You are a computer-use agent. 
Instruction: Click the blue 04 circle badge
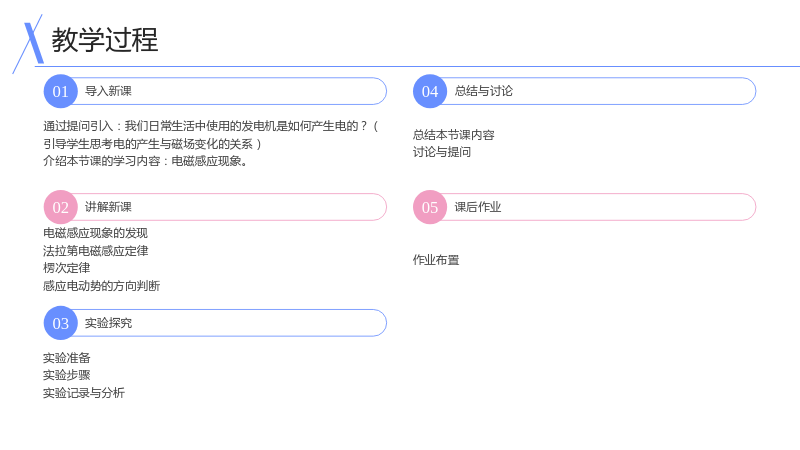coord(430,91)
